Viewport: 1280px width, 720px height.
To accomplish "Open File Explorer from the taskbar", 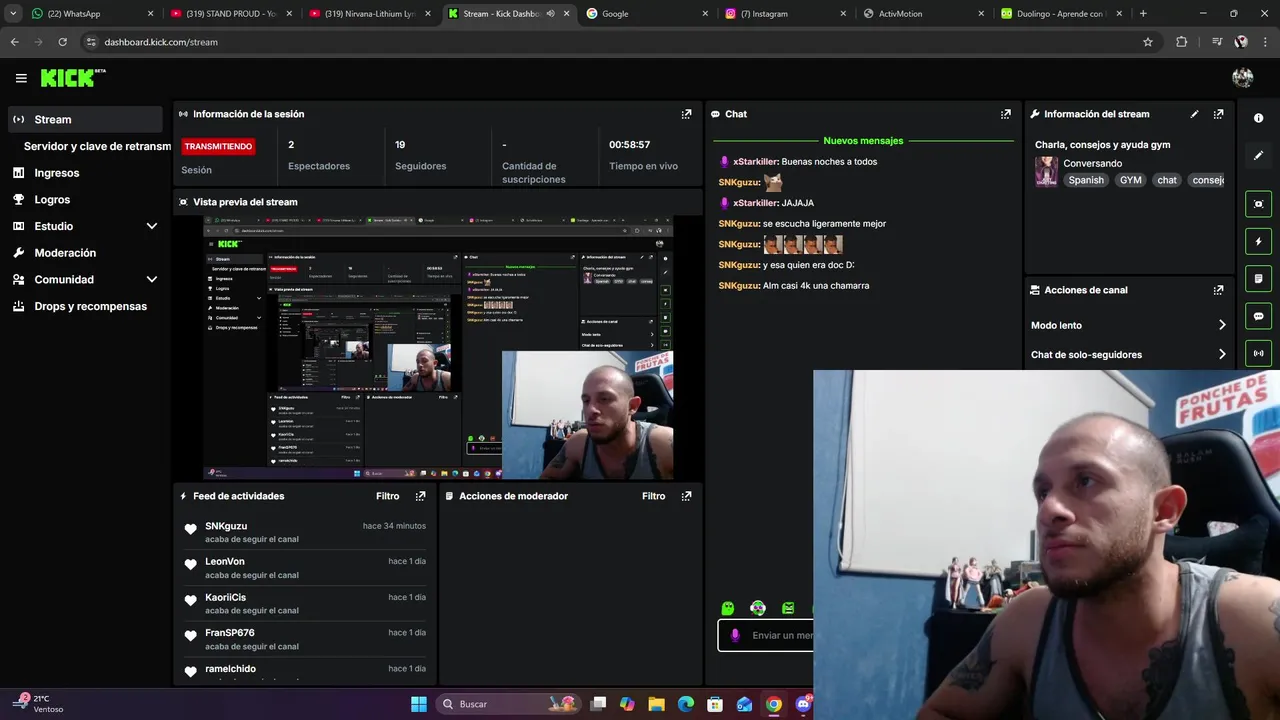I will pos(656,704).
